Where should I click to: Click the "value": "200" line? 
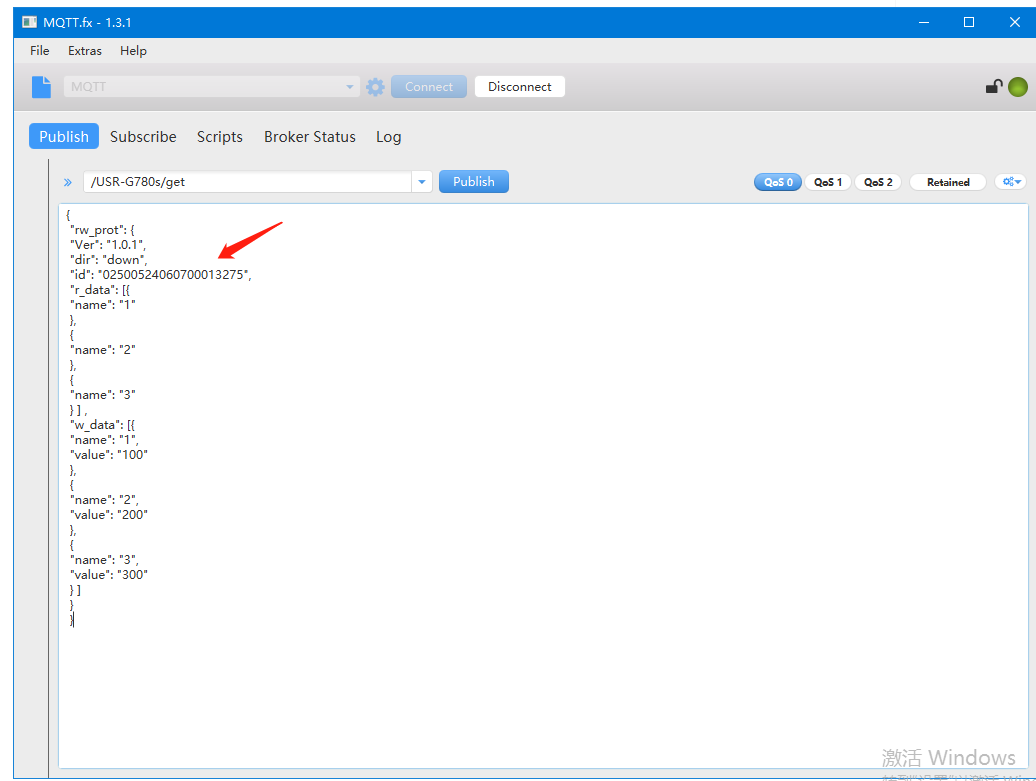(x=109, y=515)
